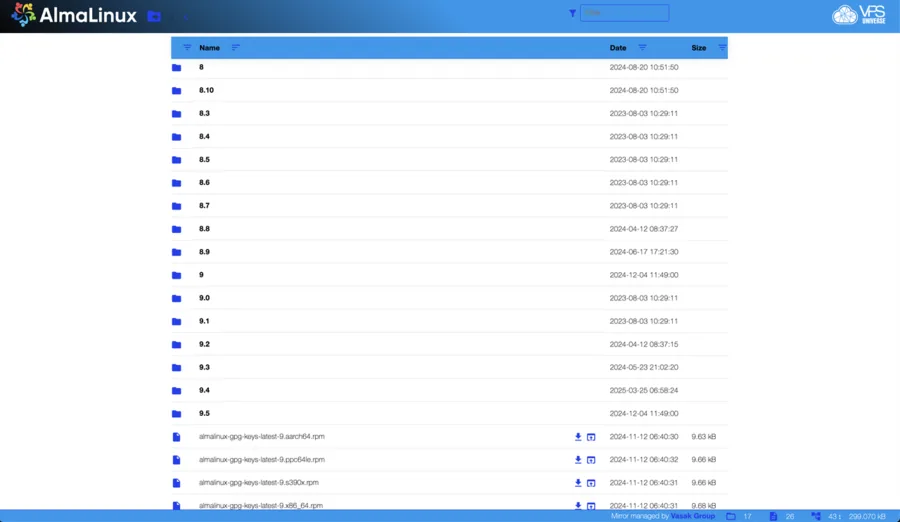Open the 9.5 directory
900x522 pixels.
[x=204, y=413]
